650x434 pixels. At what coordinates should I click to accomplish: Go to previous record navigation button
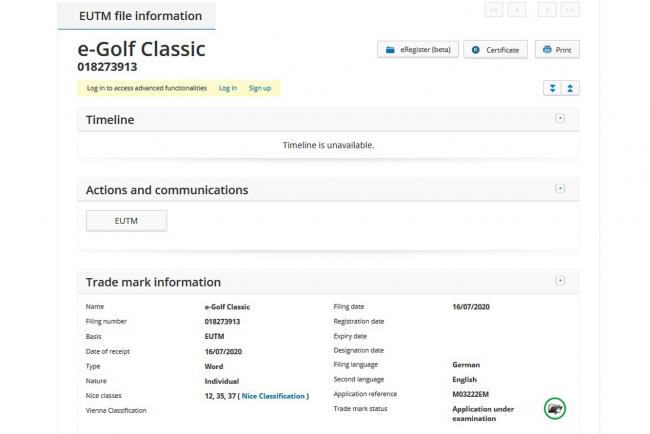point(517,10)
